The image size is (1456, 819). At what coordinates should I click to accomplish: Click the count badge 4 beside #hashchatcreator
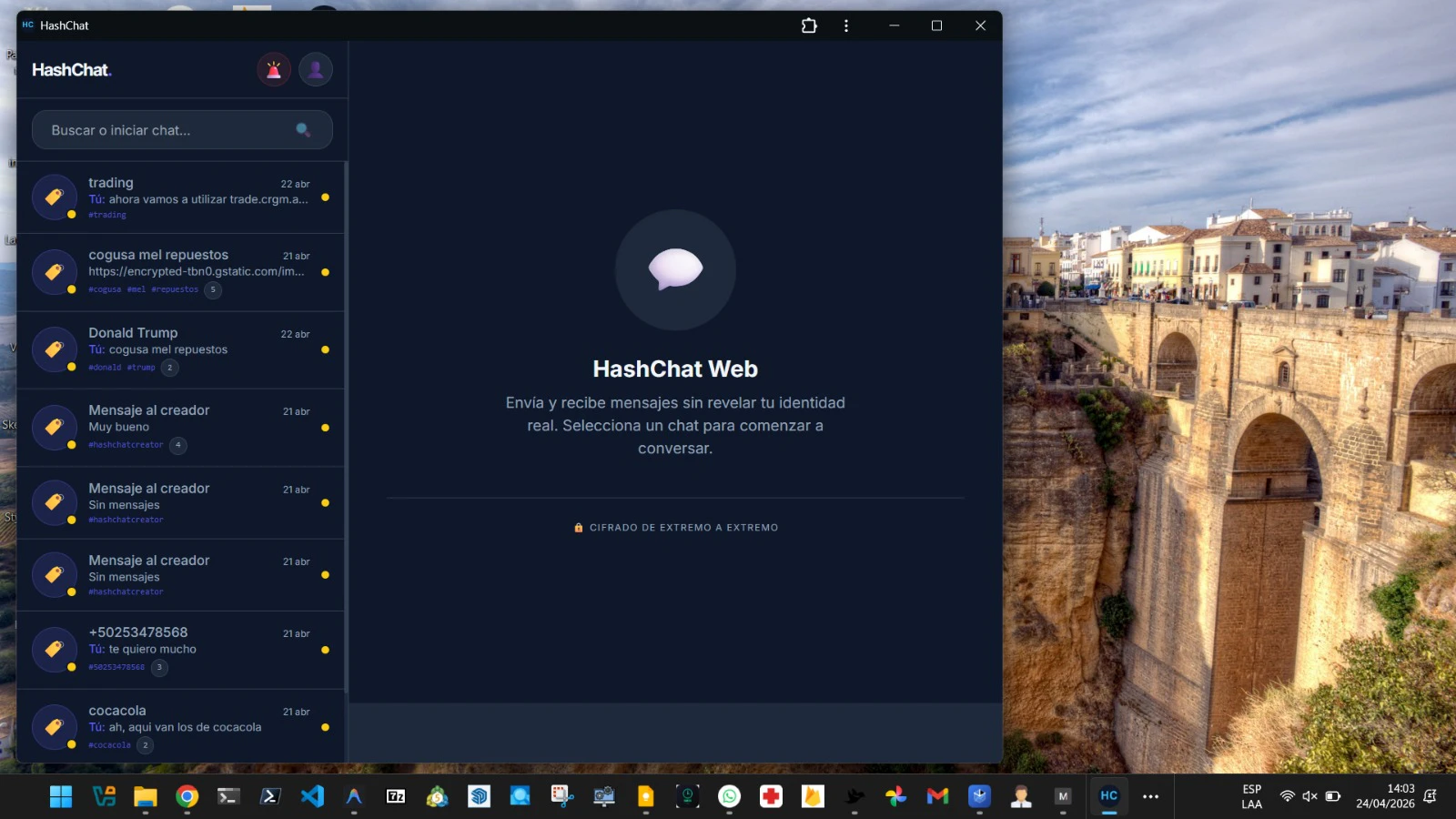tap(178, 445)
